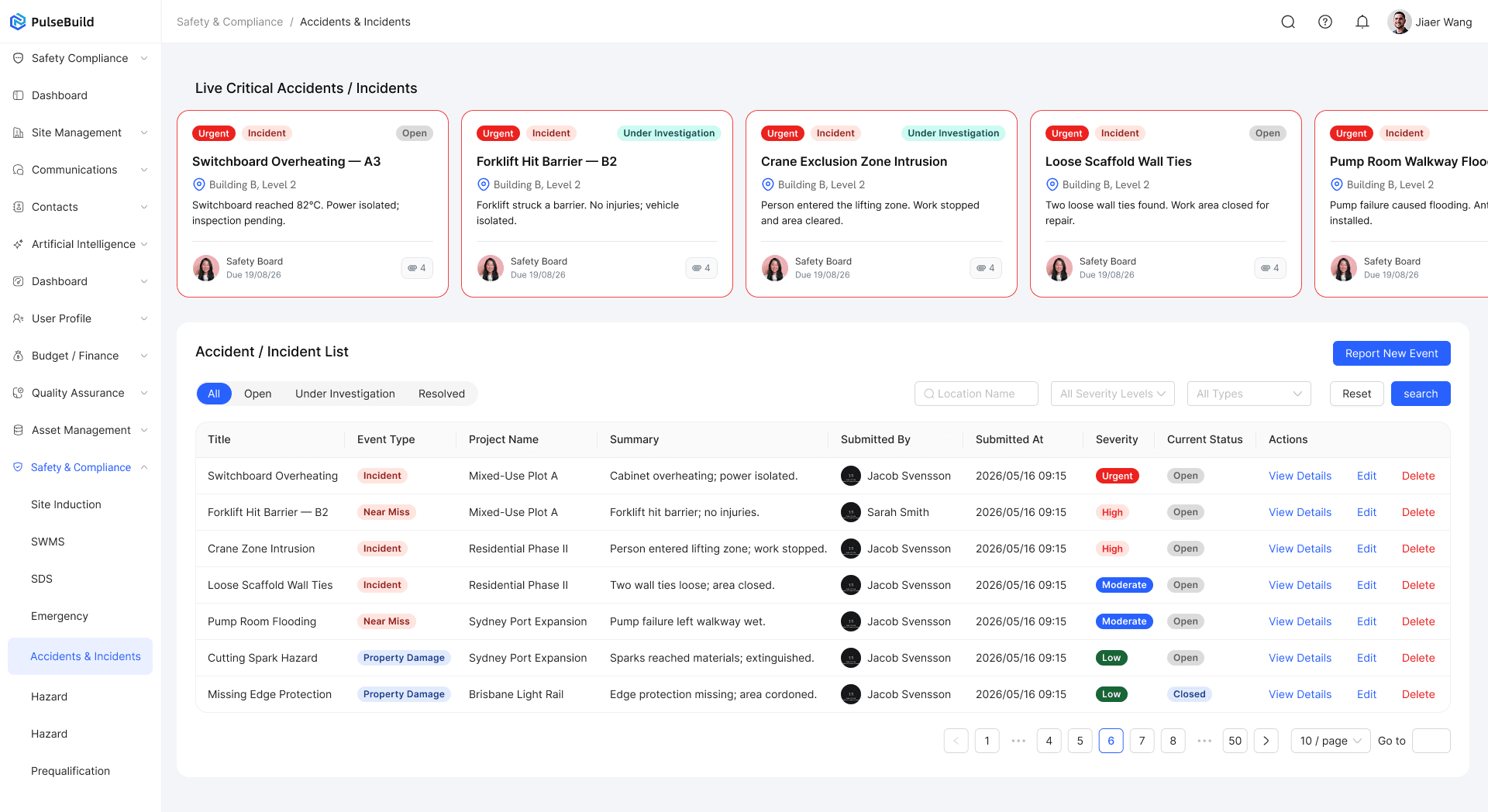Expand the Site Management sidebar menu
Screen dimensions: 1488x812
(144, 132)
